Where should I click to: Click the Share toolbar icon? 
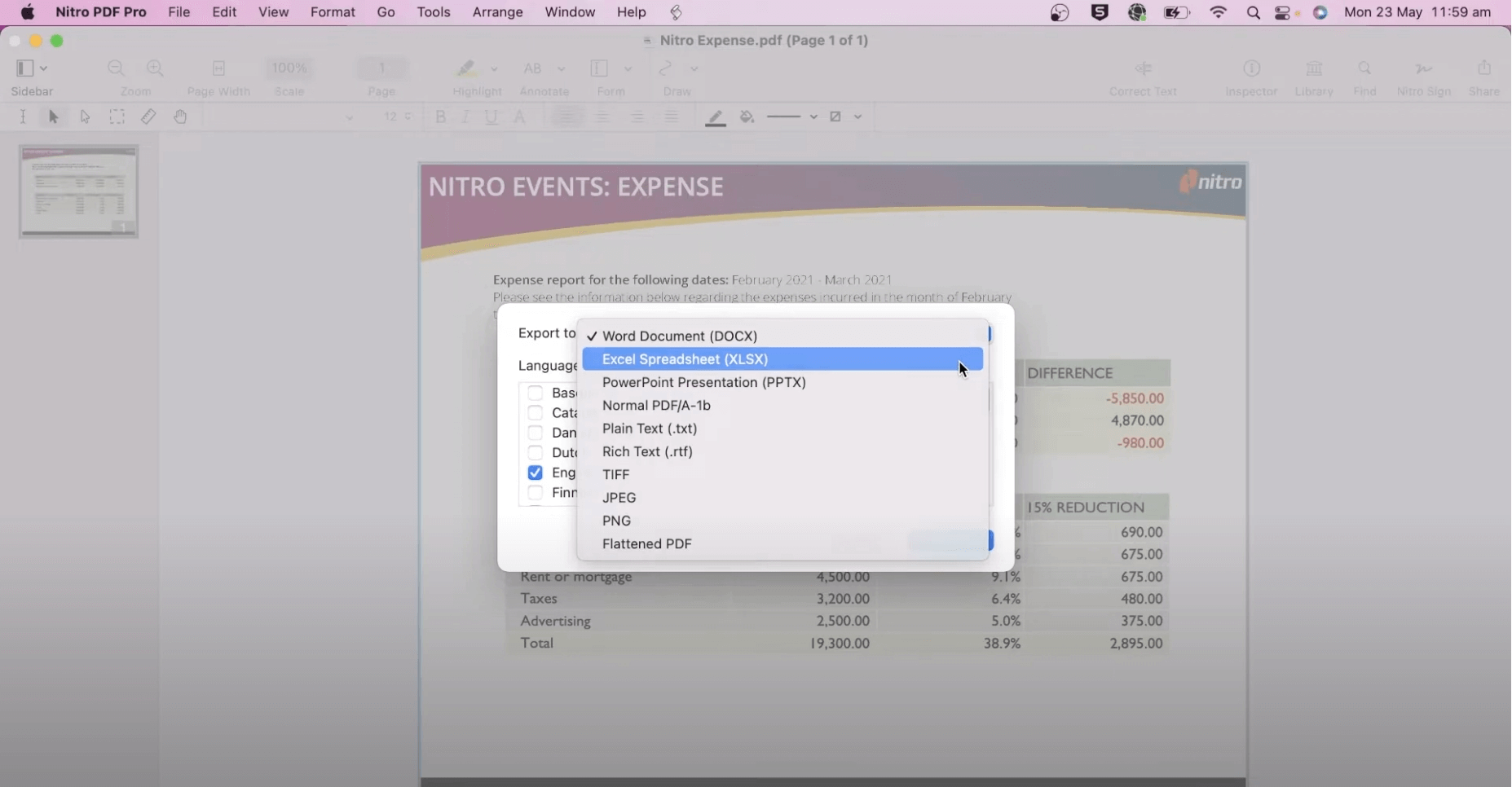(x=1483, y=69)
